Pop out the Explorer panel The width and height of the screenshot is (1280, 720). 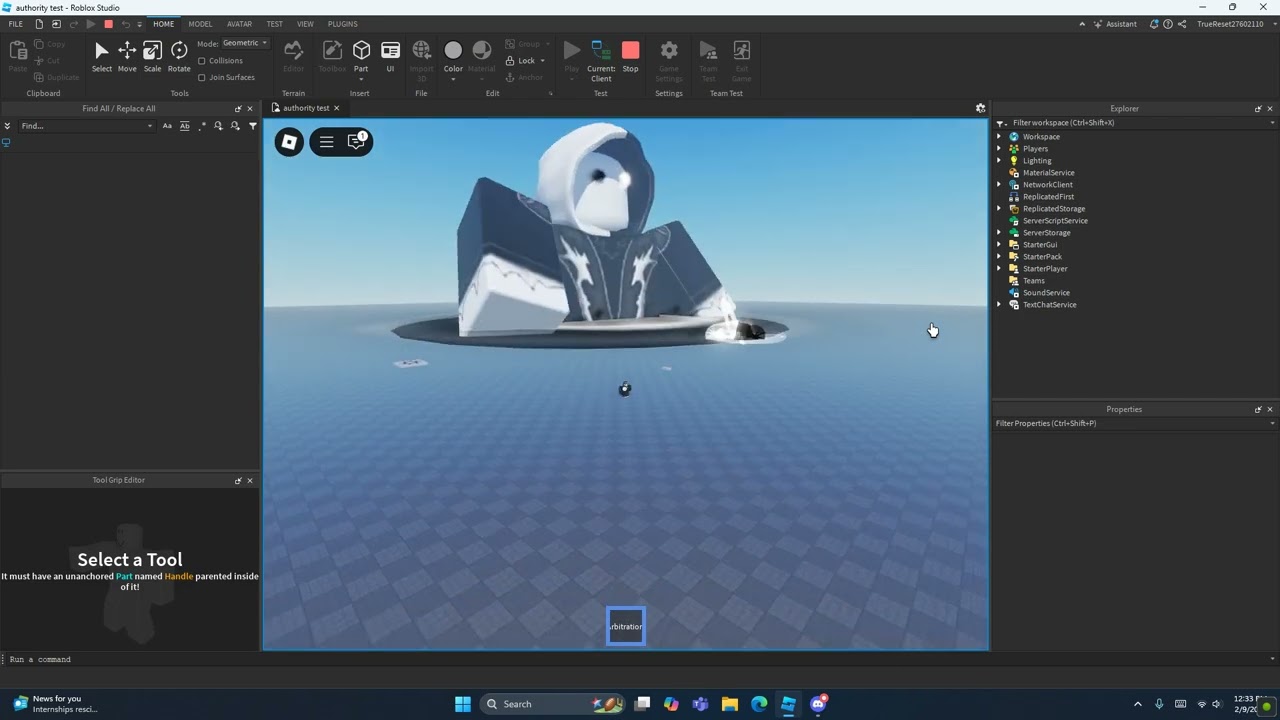pos(1258,108)
